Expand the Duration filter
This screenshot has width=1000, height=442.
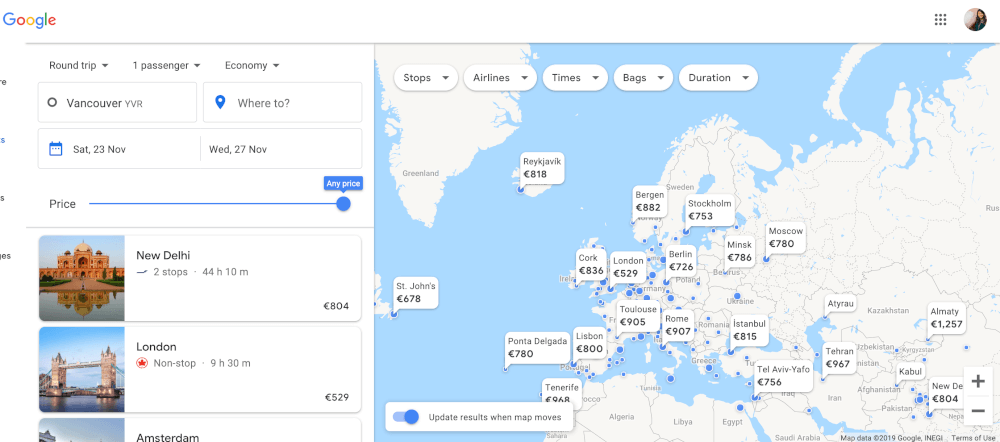[x=718, y=78]
